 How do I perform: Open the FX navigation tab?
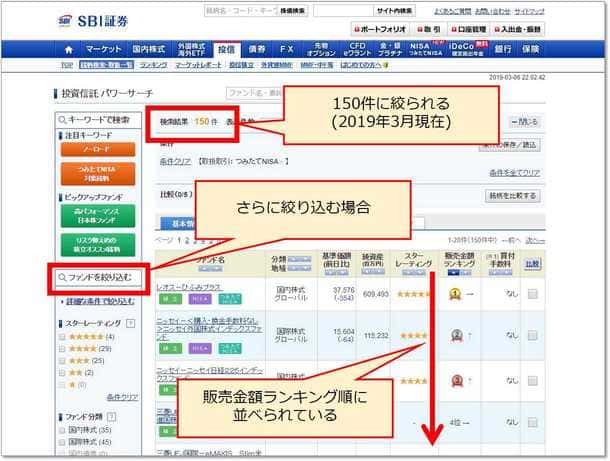[x=287, y=49]
